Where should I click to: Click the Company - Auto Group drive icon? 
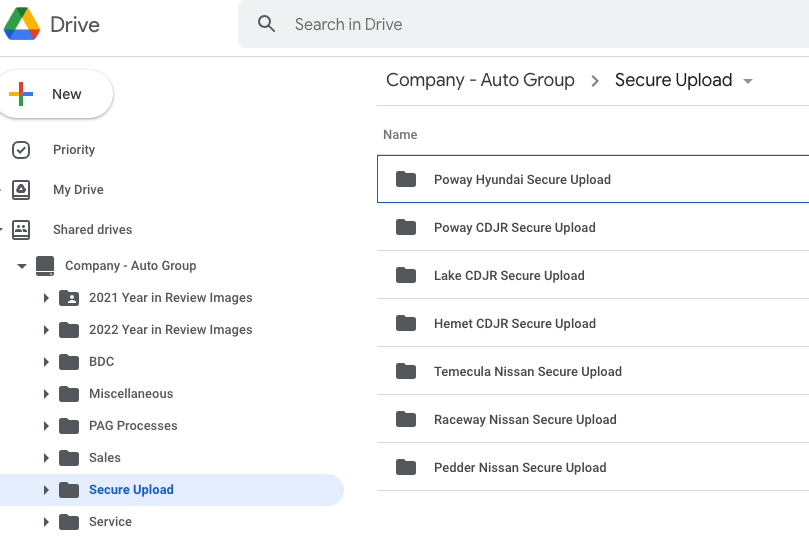coord(45,266)
